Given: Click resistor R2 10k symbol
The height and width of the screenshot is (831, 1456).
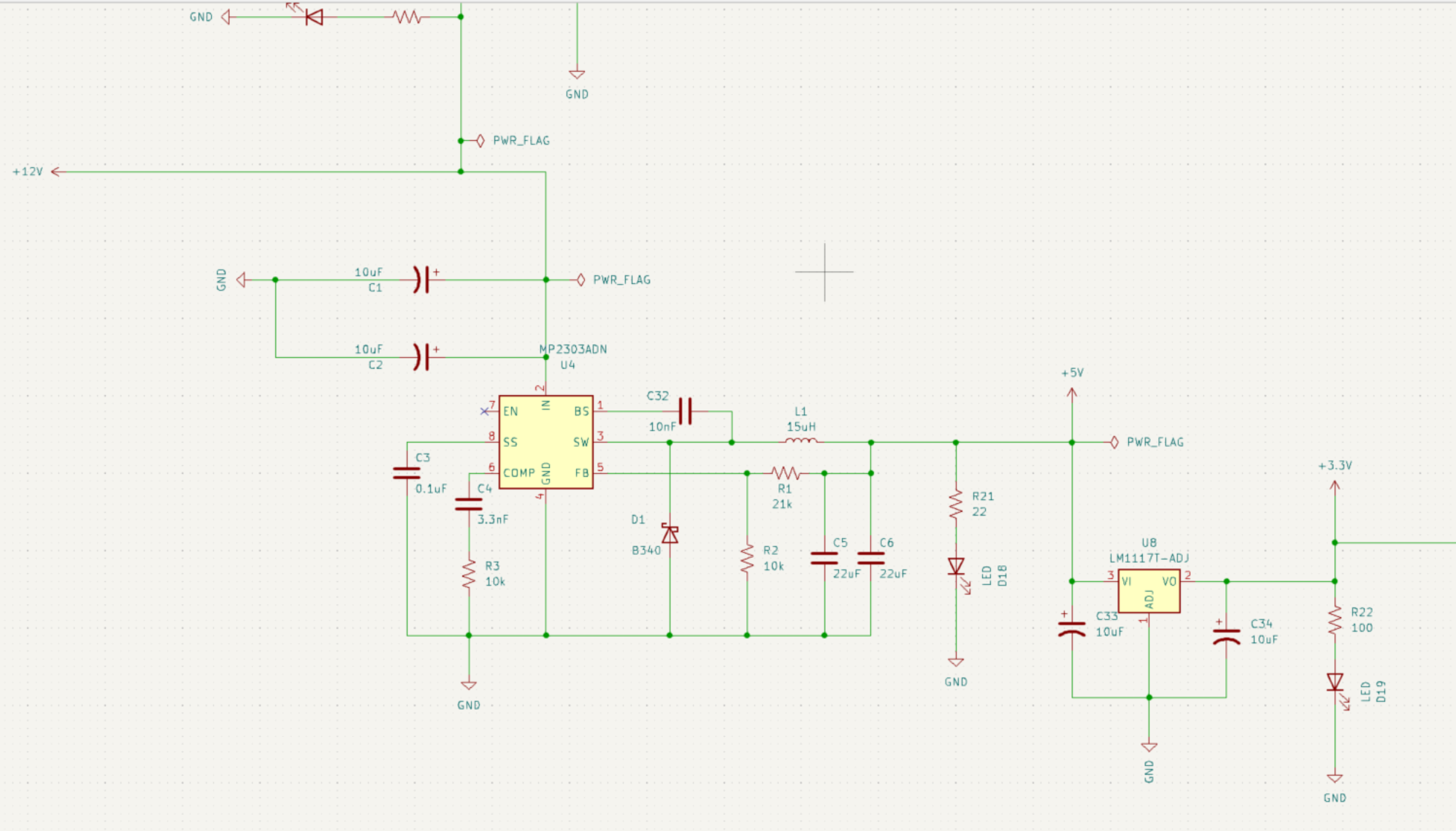Looking at the screenshot, I should click(x=746, y=559).
